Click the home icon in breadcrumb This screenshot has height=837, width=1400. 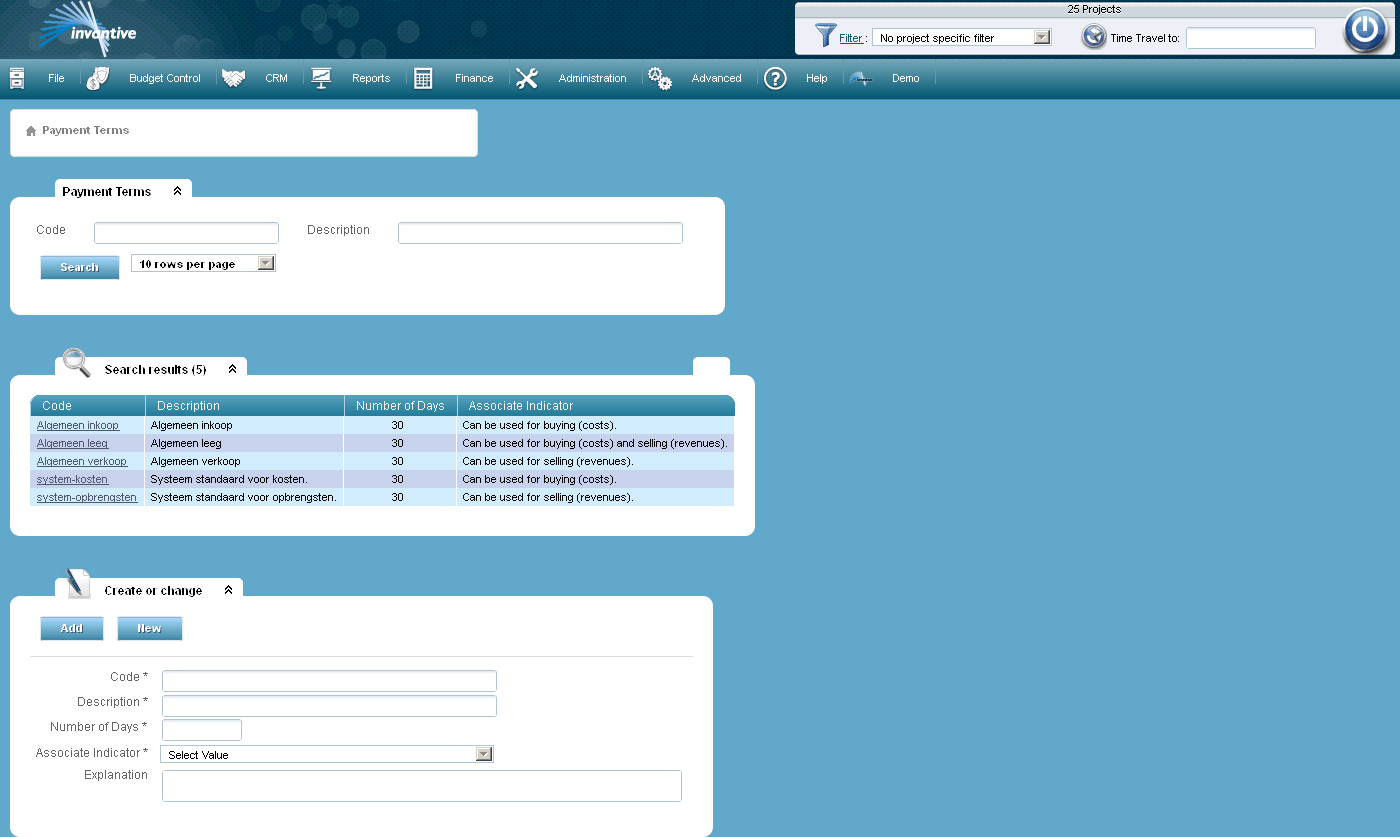pyautogui.click(x=31, y=131)
